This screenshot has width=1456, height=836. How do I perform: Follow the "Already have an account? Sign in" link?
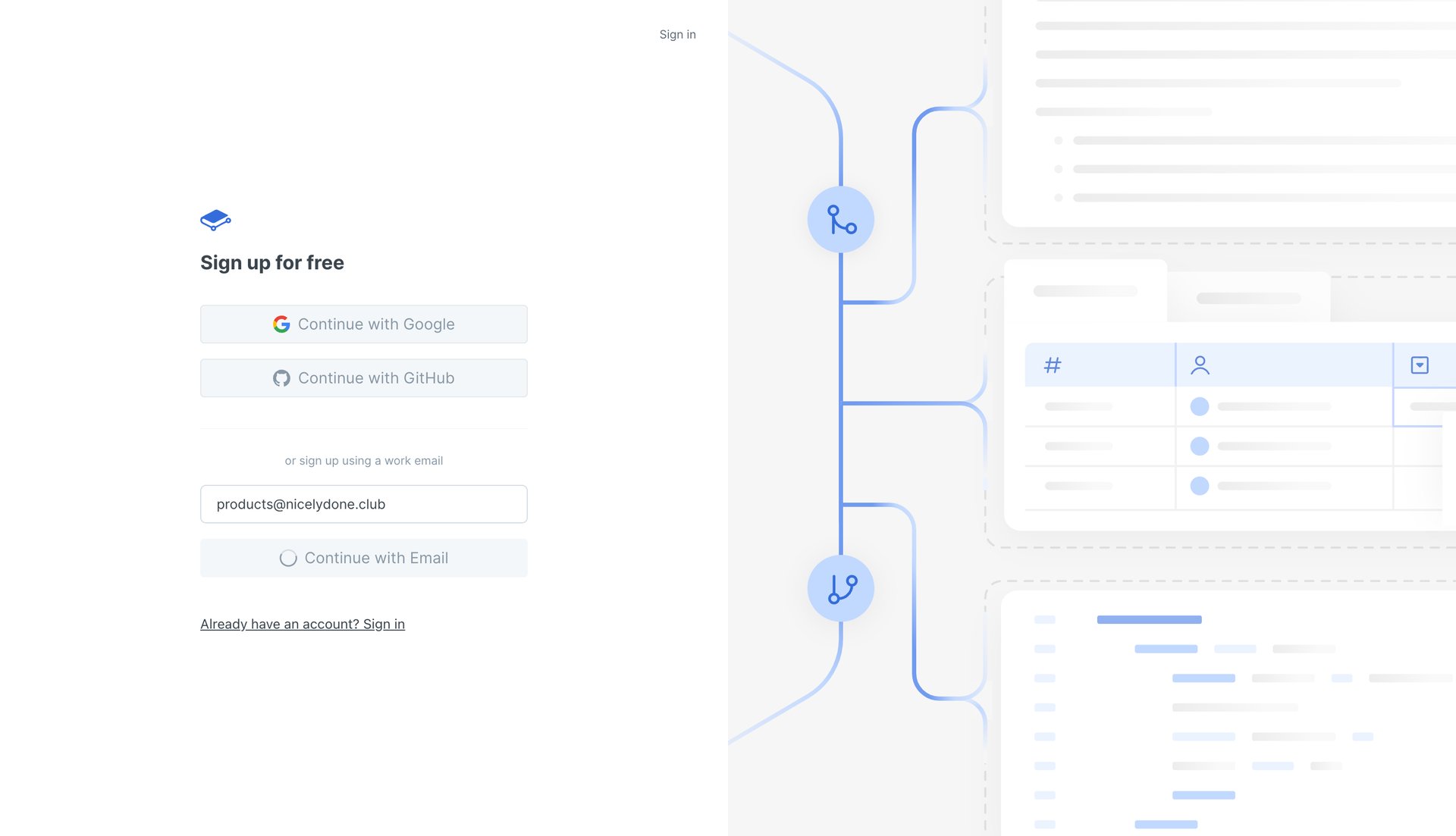(302, 624)
